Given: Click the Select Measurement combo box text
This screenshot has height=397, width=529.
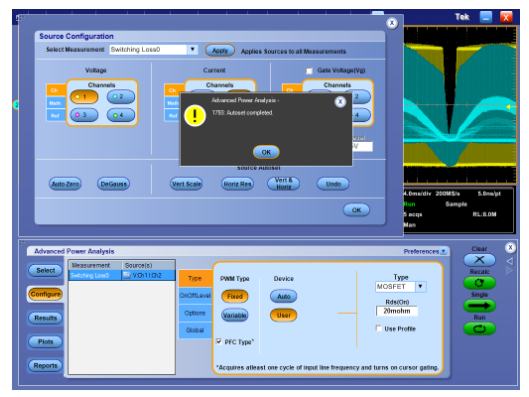Looking at the screenshot, I should [x=148, y=50].
